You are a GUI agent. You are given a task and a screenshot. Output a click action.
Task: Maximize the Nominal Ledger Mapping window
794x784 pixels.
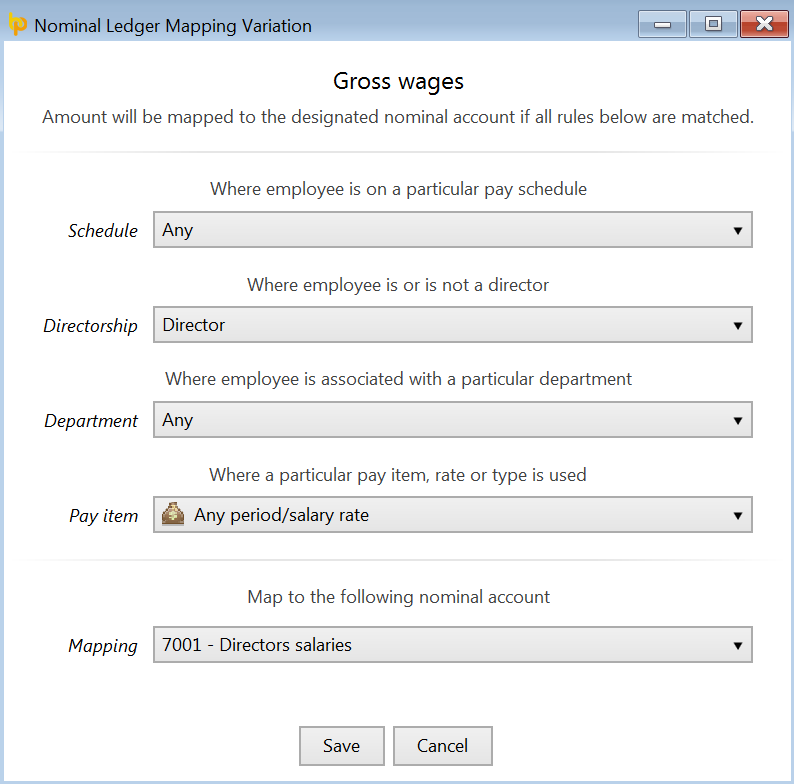[x=713, y=24]
